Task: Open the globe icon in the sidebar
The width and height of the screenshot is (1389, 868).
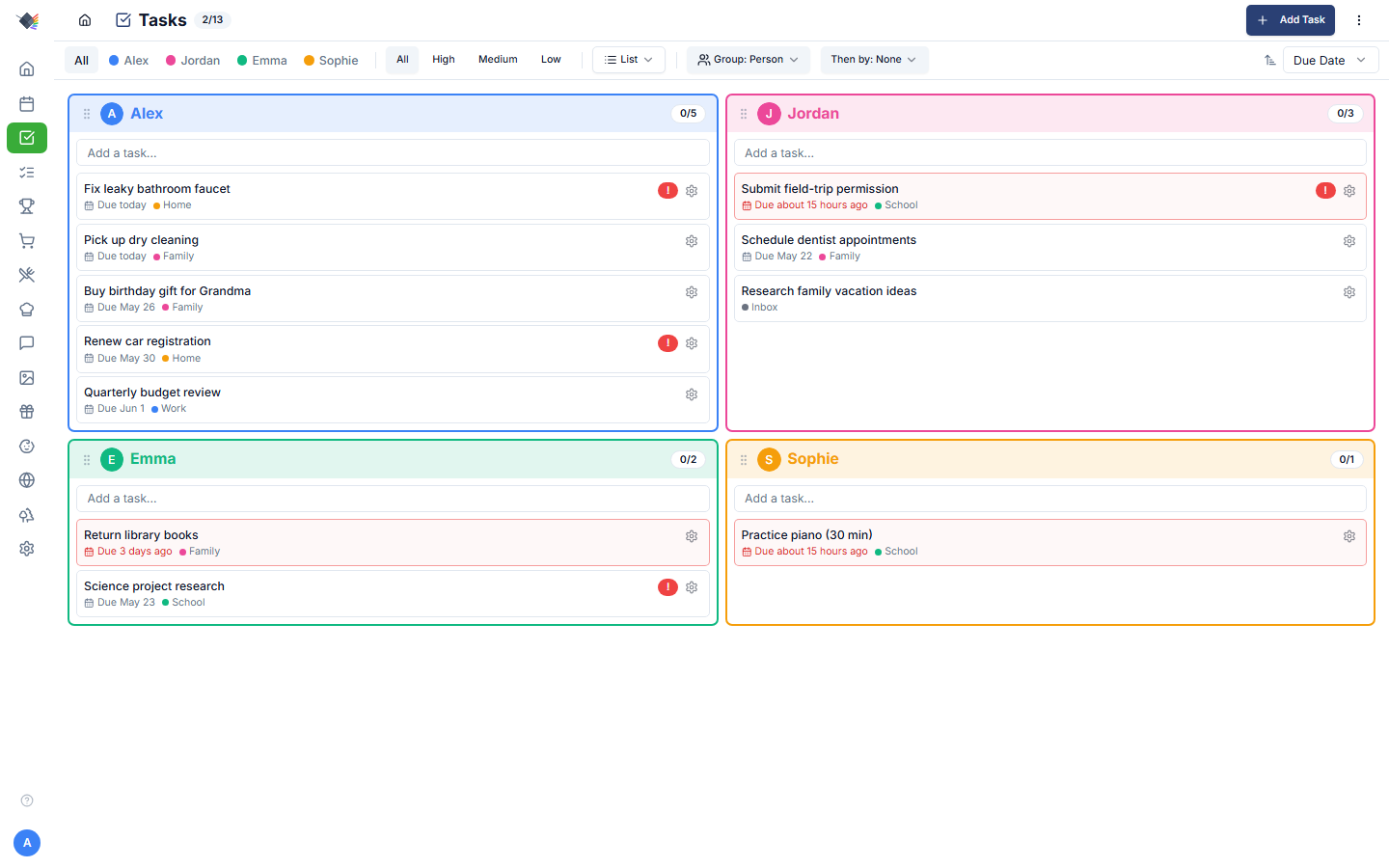Action: pos(27,480)
